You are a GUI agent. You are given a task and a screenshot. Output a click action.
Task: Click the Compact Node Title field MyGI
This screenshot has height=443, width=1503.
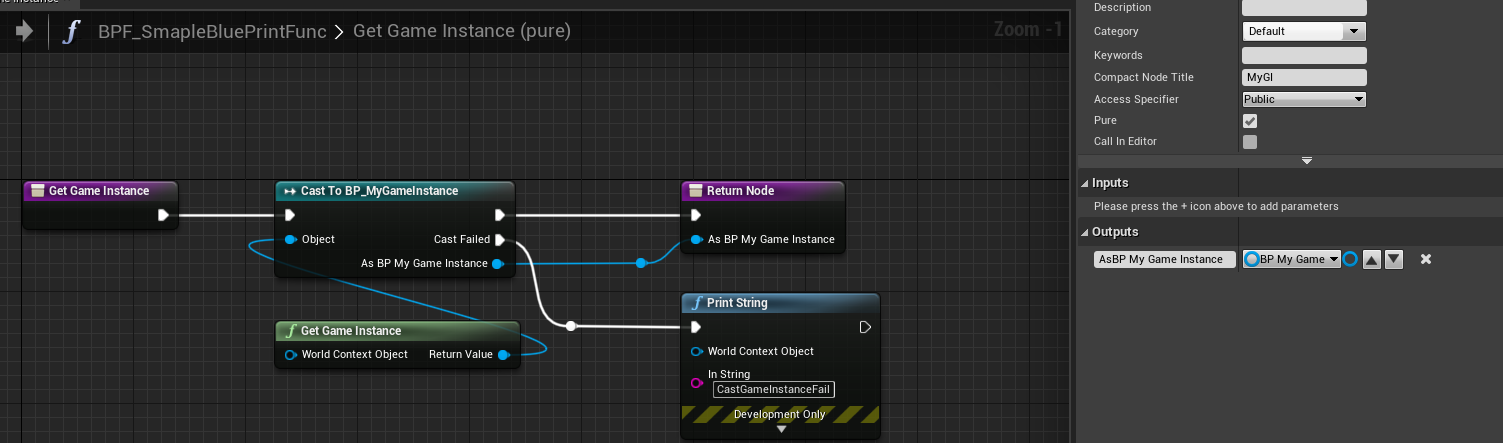[1304, 77]
